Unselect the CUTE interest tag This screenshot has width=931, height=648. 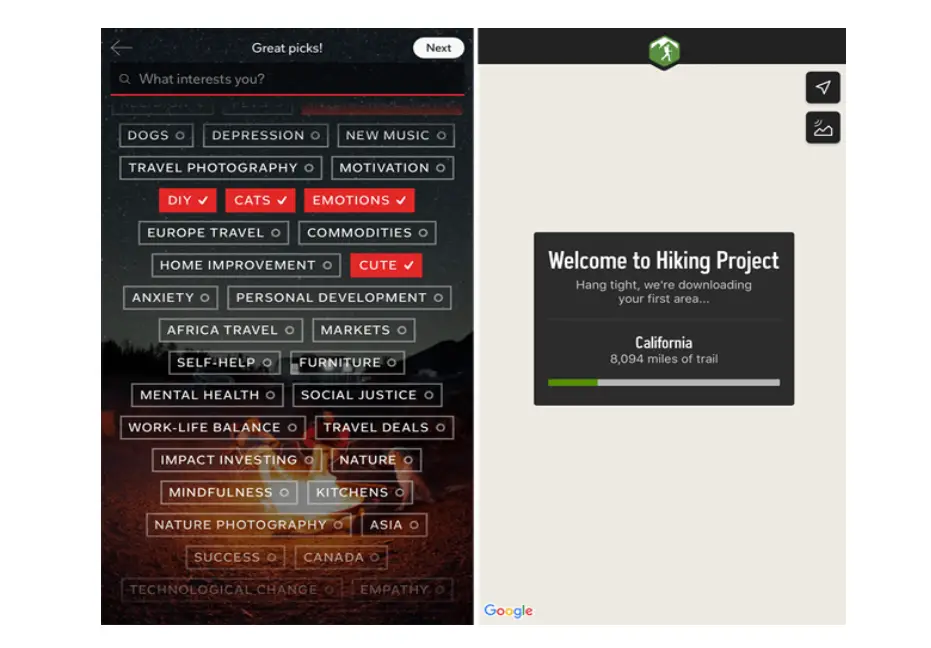pos(385,265)
